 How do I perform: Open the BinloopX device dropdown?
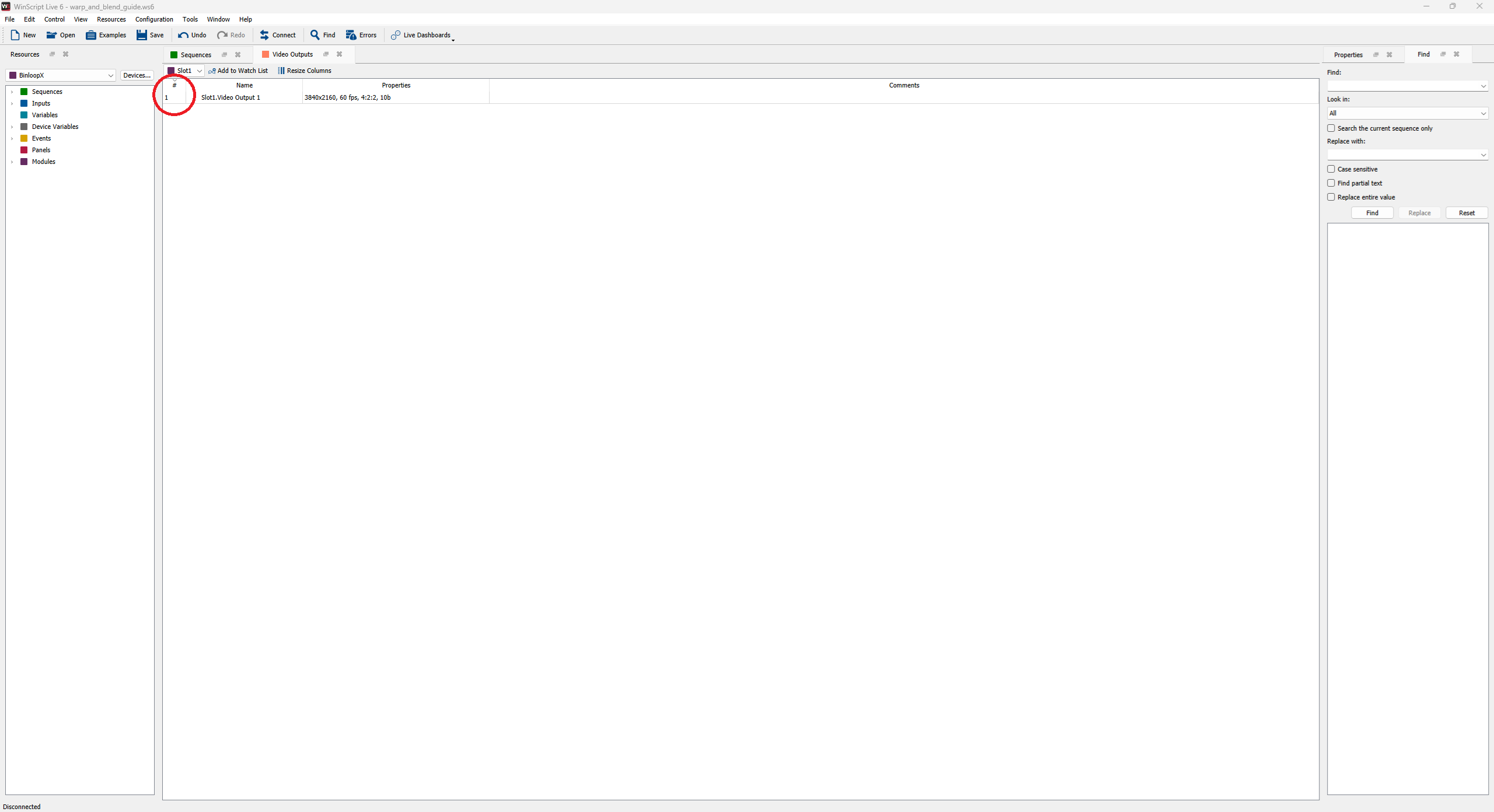pyautogui.click(x=61, y=75)
